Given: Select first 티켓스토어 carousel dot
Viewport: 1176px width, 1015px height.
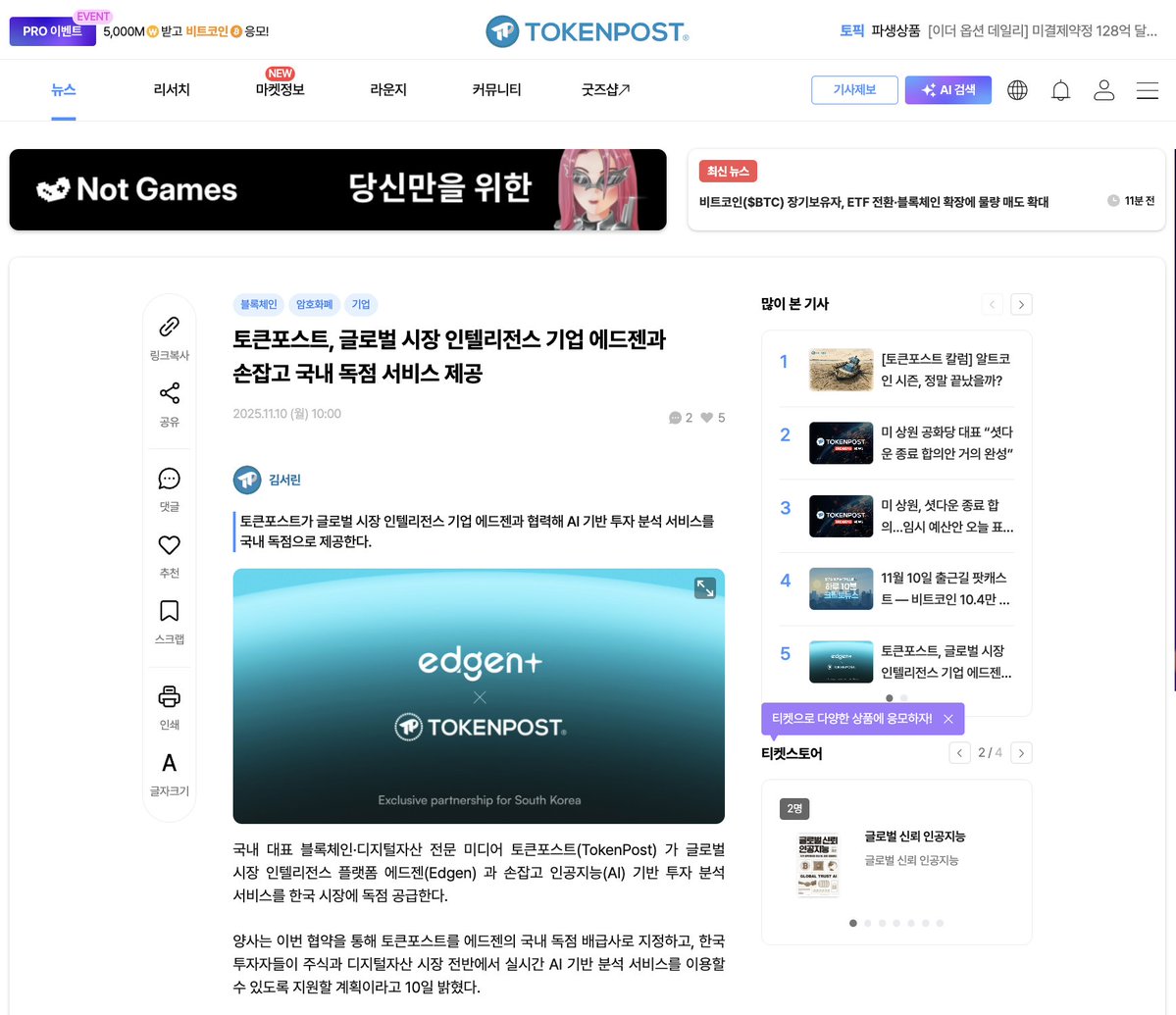Looking at the screenshot, I should tap(852, 923).
